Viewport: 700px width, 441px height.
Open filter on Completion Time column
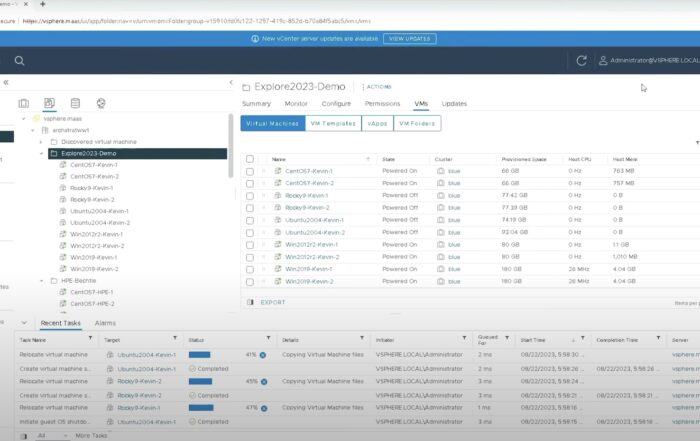tap(658, 338)
